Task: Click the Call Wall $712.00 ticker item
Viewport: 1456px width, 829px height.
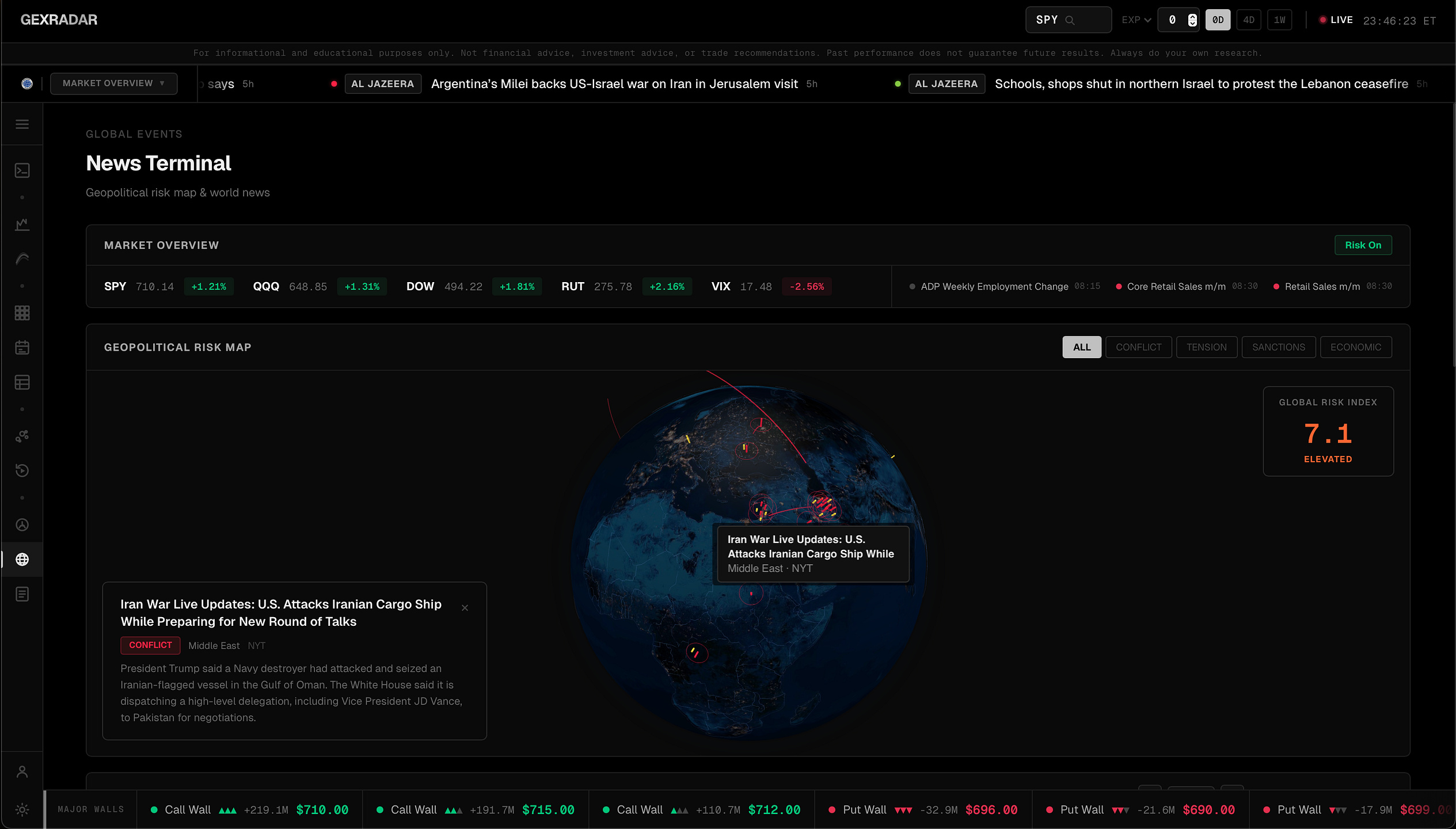Action: coord(701,810)
